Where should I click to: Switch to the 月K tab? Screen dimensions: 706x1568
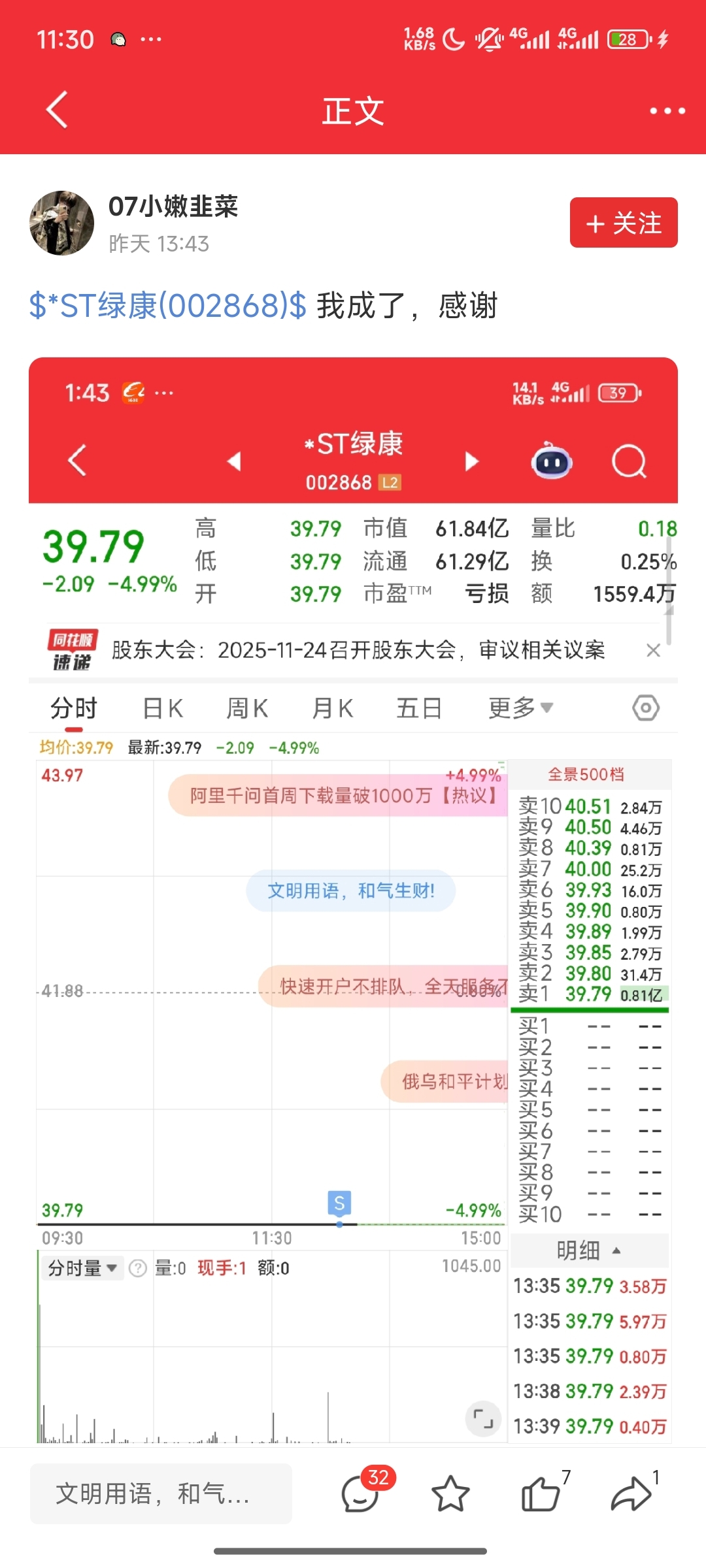333,708
